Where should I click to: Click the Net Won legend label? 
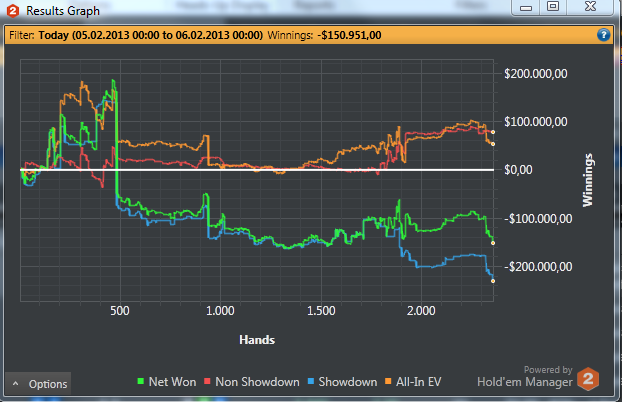172,382
